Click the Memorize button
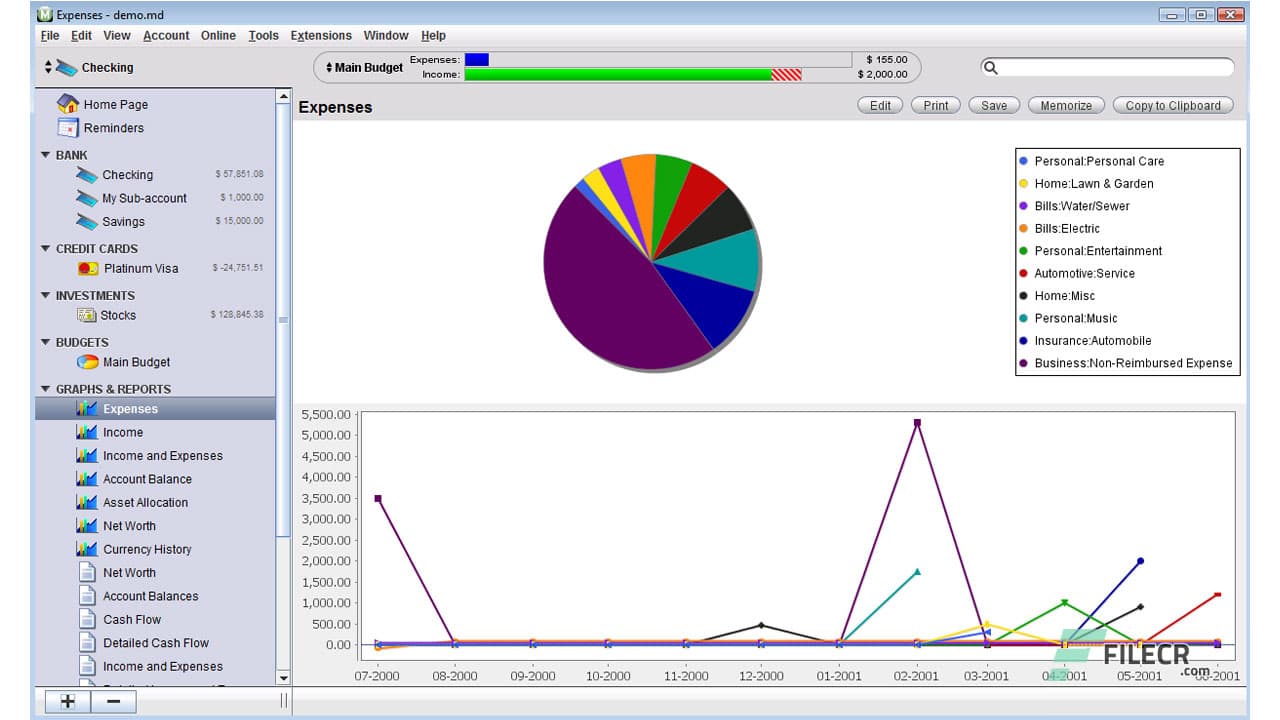1280x720 pixels. click(x=1066, y=105)
